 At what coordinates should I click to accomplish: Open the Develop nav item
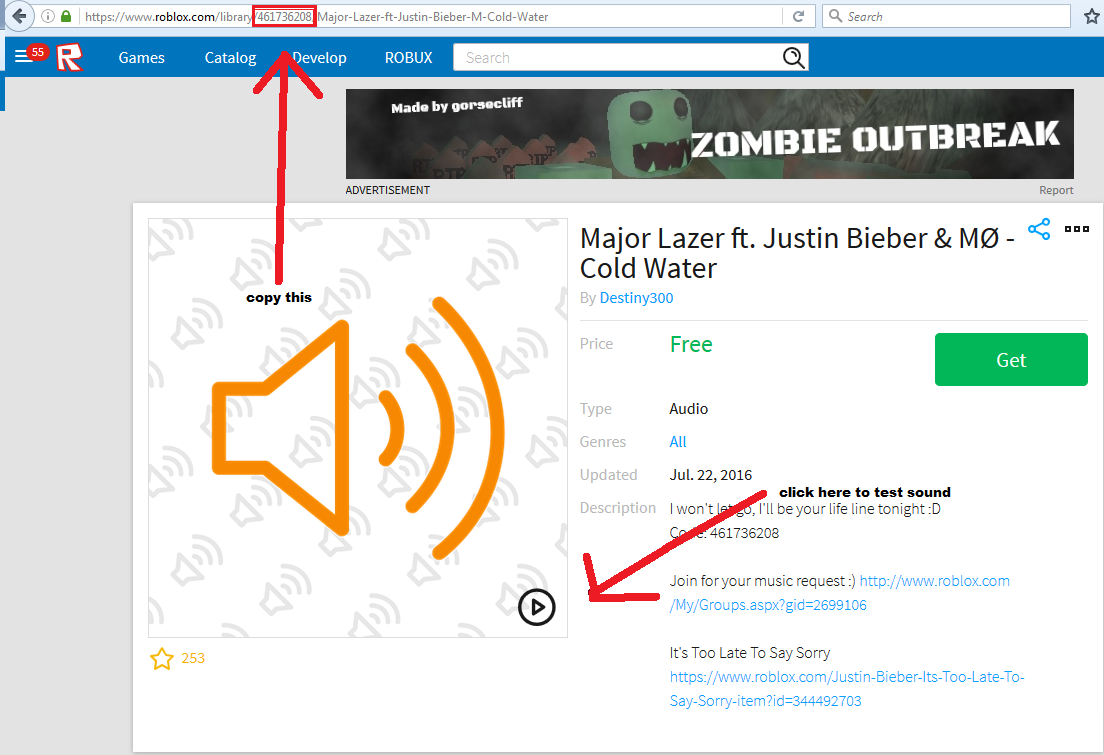tap(319, 58)
